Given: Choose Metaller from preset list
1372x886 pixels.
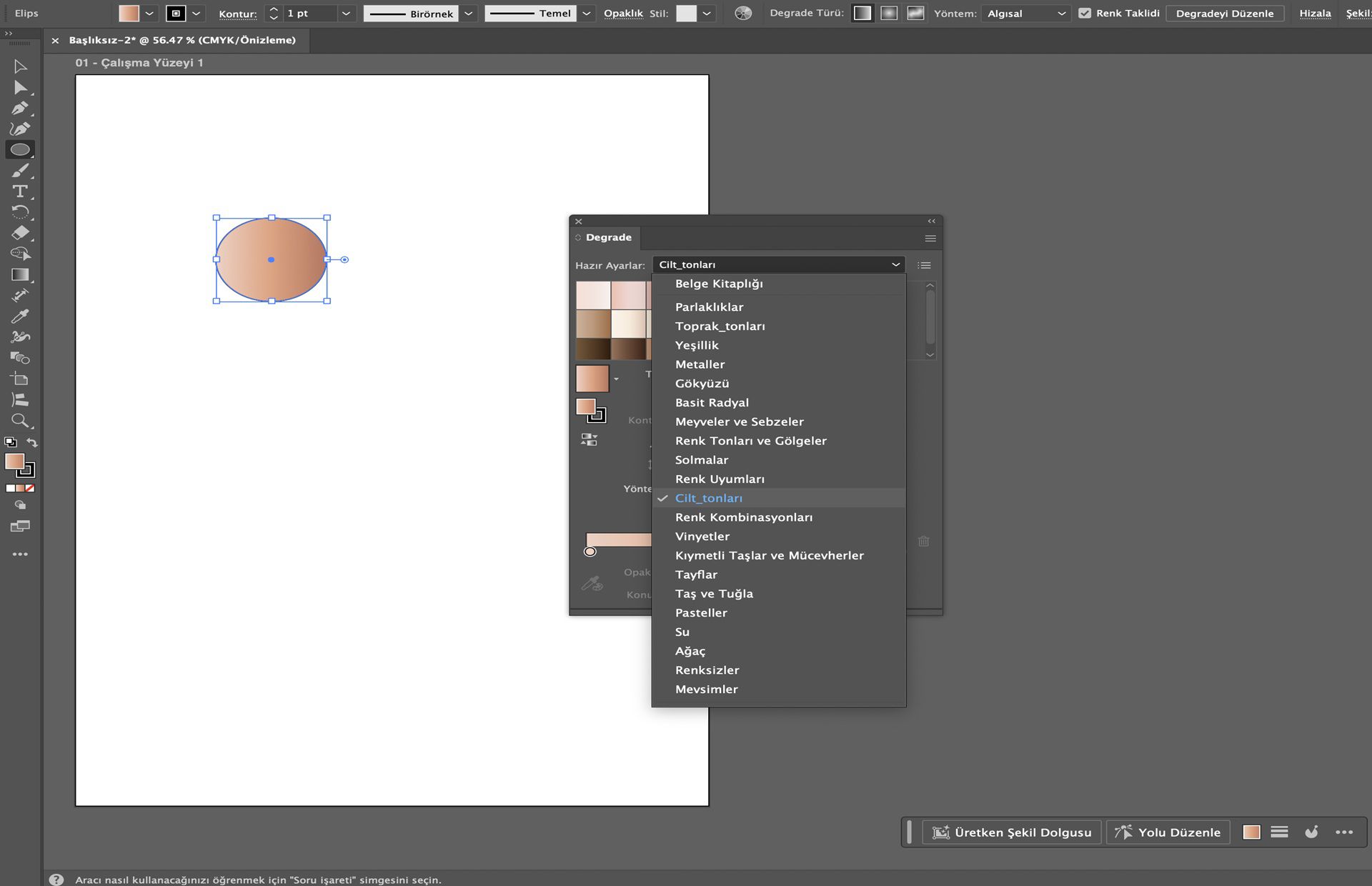Looking at the screenshot, I should pyautogui.click(x=700, y=364).
